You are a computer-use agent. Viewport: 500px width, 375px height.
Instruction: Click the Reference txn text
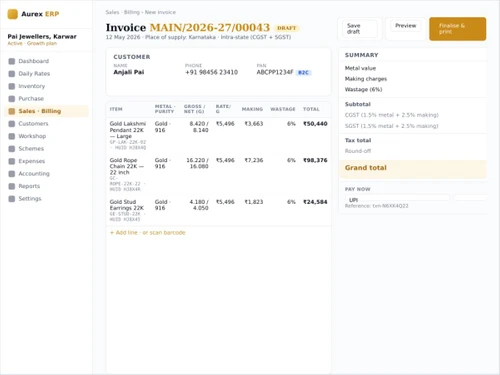coord(376,206)
